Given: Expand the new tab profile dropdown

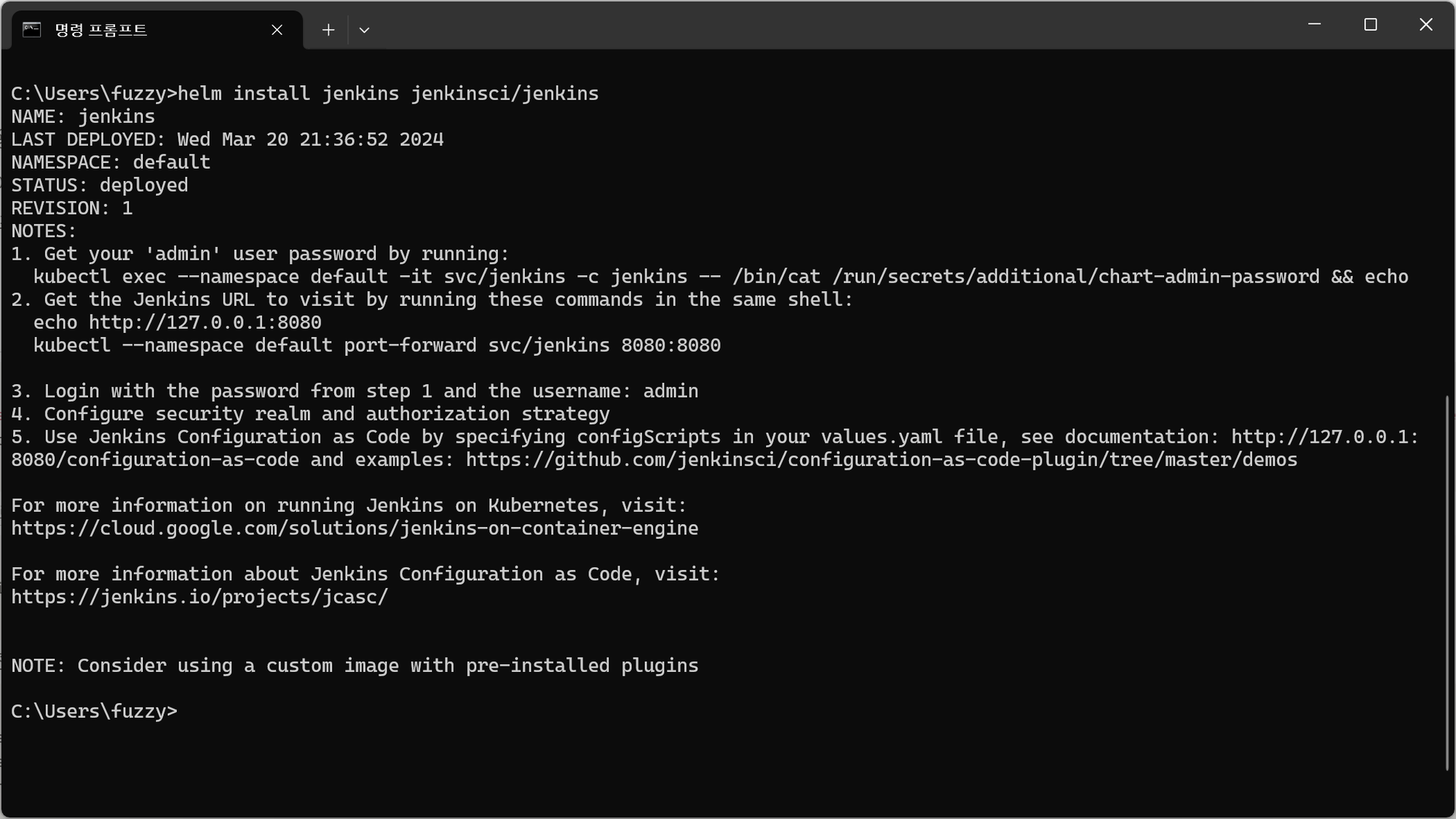Looking at the screenshot, I should pyautogui.click(x=364, y=30).
